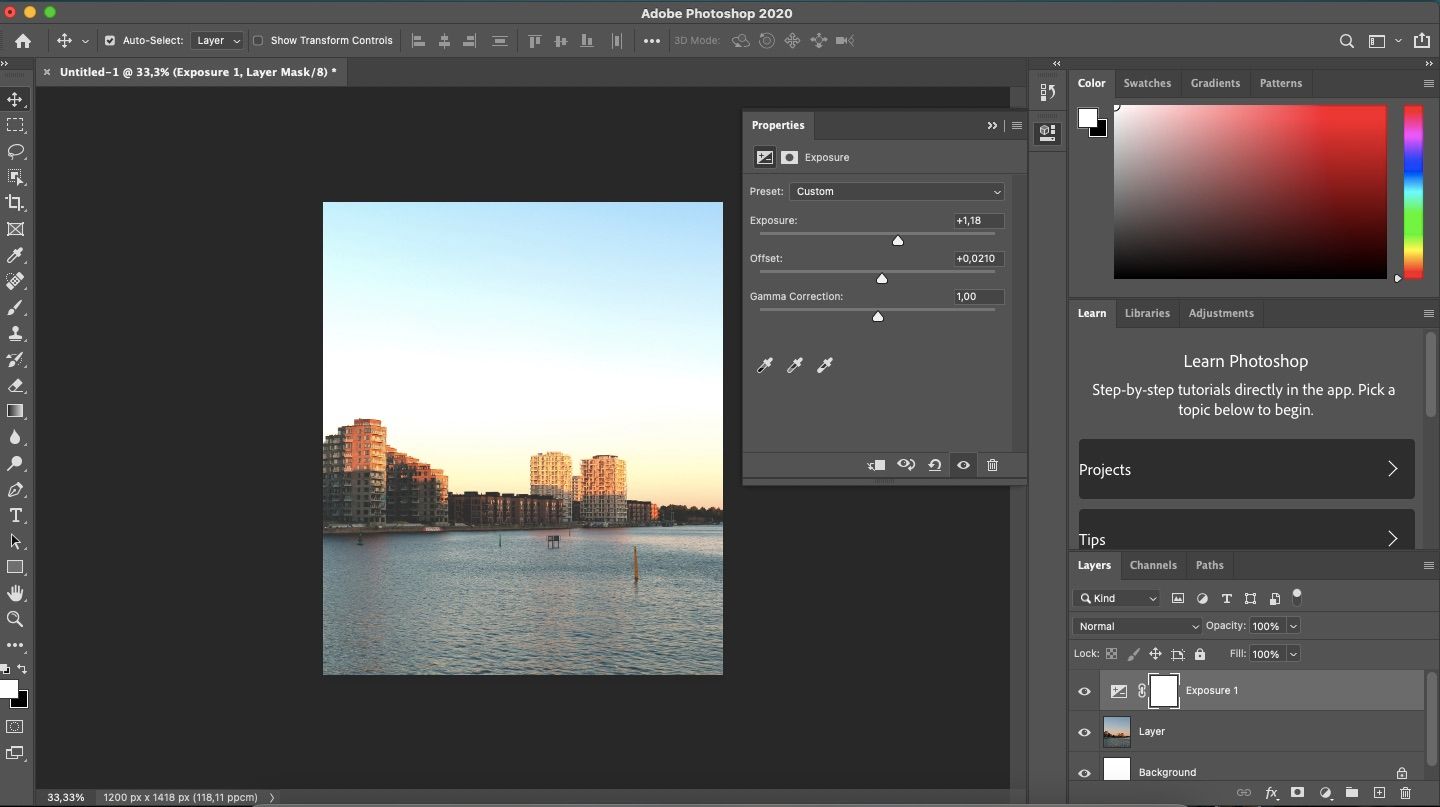The width and height of the screenshot is (1440, 807).
Task: Select the Horizontal Type tool
Action: [x=16, y=516]
